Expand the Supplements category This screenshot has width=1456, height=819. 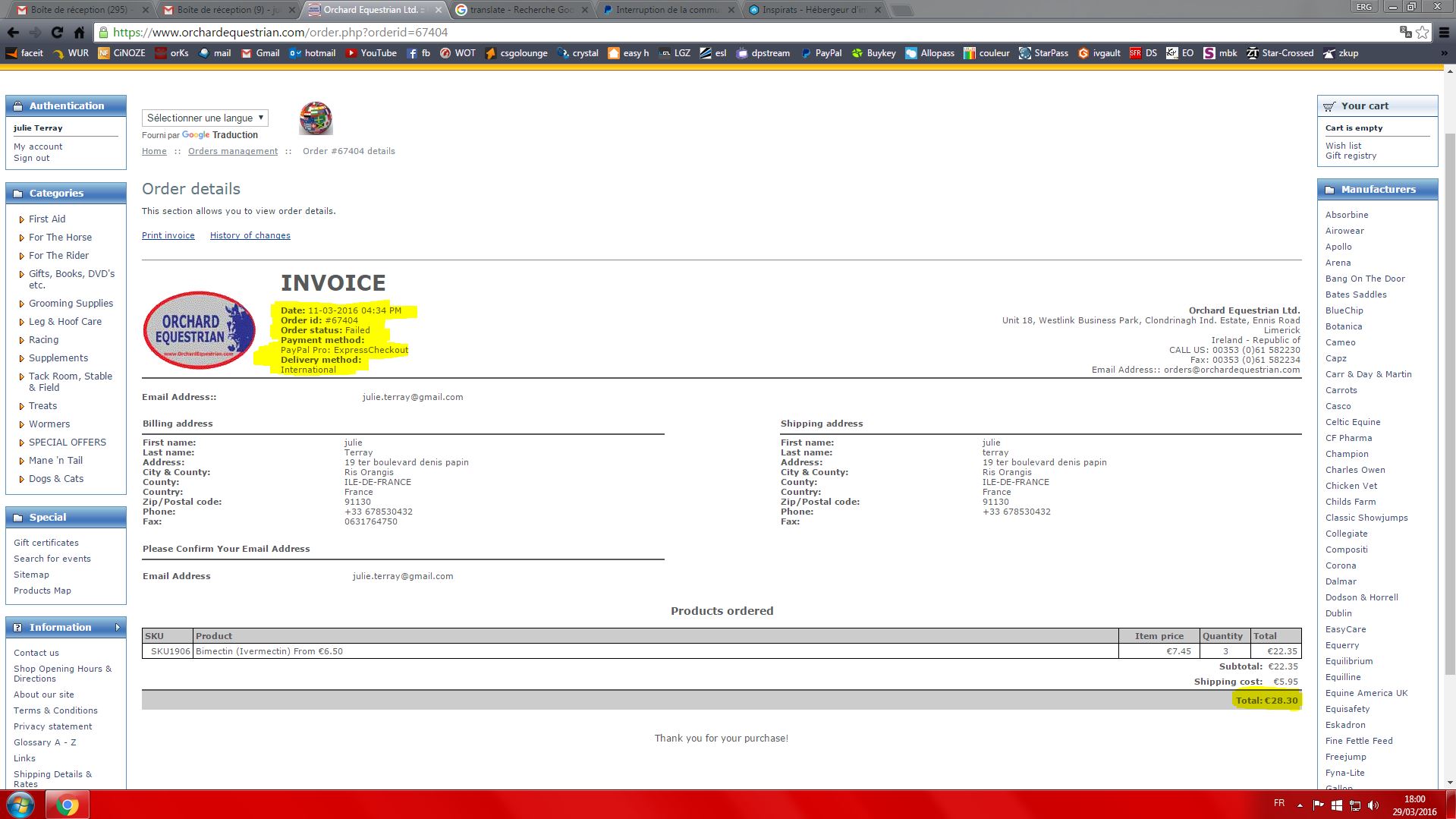point(22,358)
